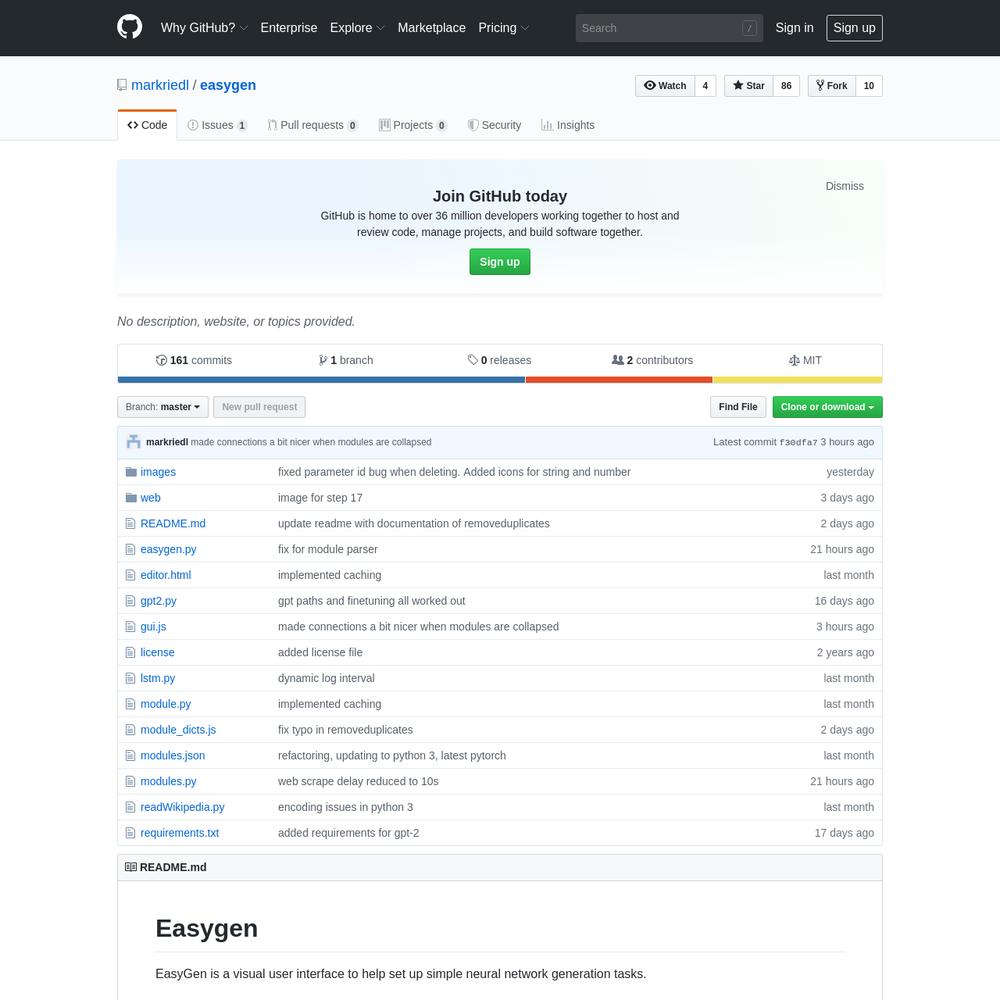Expand the Pricing menu
This screenshot has height=1000, width=1000.
[504, 28]
